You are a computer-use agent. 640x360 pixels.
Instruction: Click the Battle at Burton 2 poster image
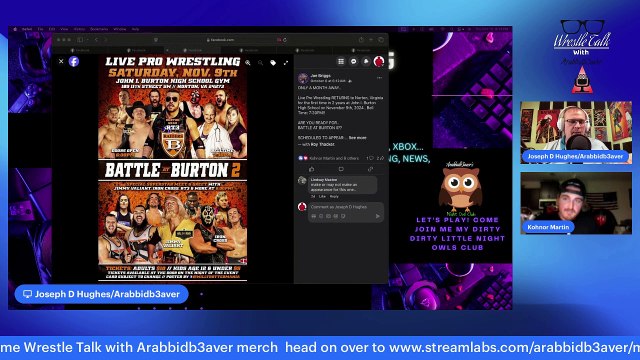[173, 168]
